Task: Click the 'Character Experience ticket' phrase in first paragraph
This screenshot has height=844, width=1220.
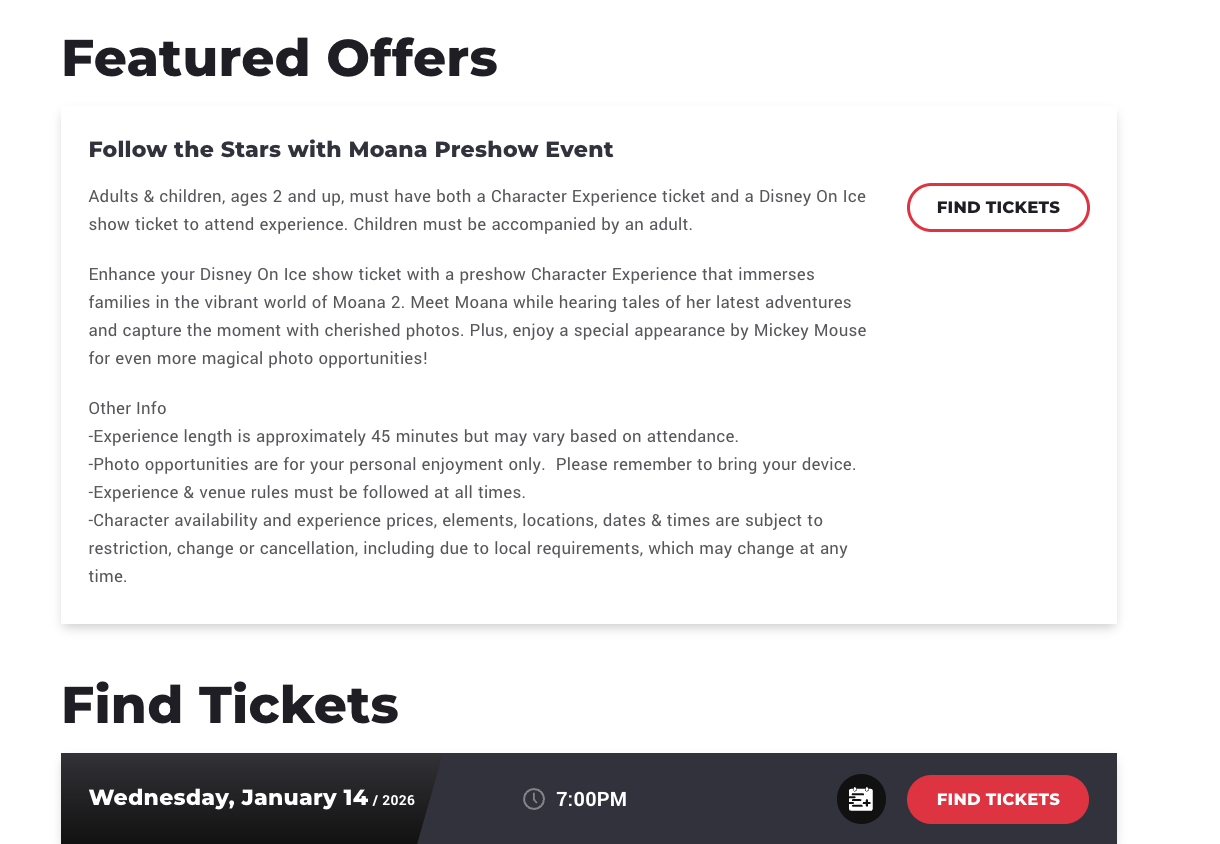Action: pos(598,196)
